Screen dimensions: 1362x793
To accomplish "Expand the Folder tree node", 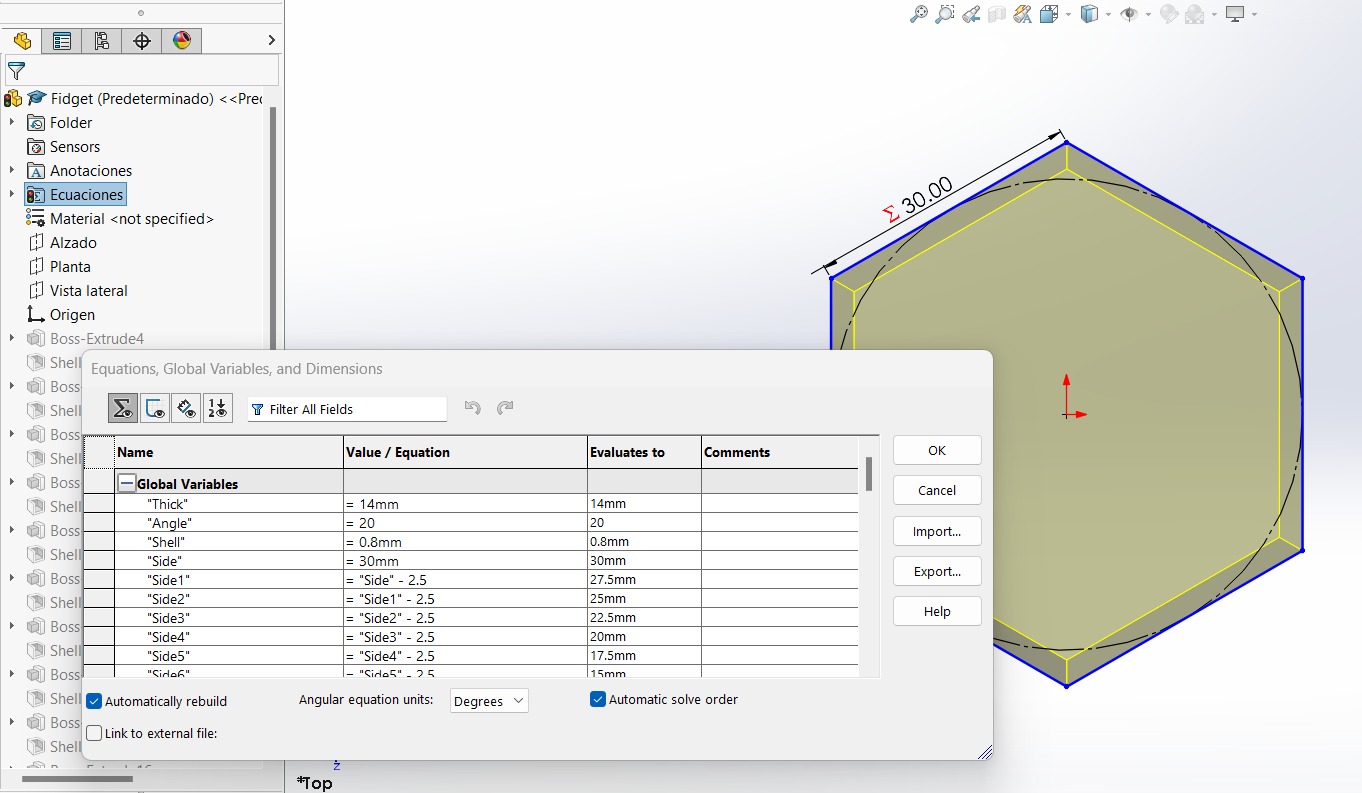I will click(12, 122).
